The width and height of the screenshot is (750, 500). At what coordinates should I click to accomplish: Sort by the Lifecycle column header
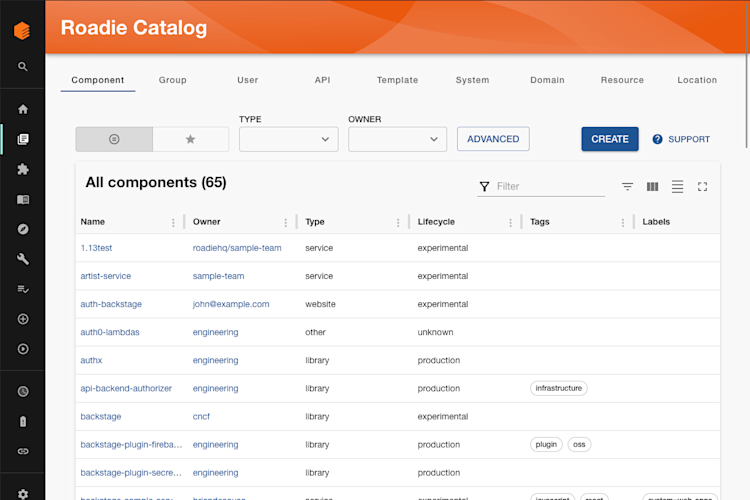tap(436, 222)
